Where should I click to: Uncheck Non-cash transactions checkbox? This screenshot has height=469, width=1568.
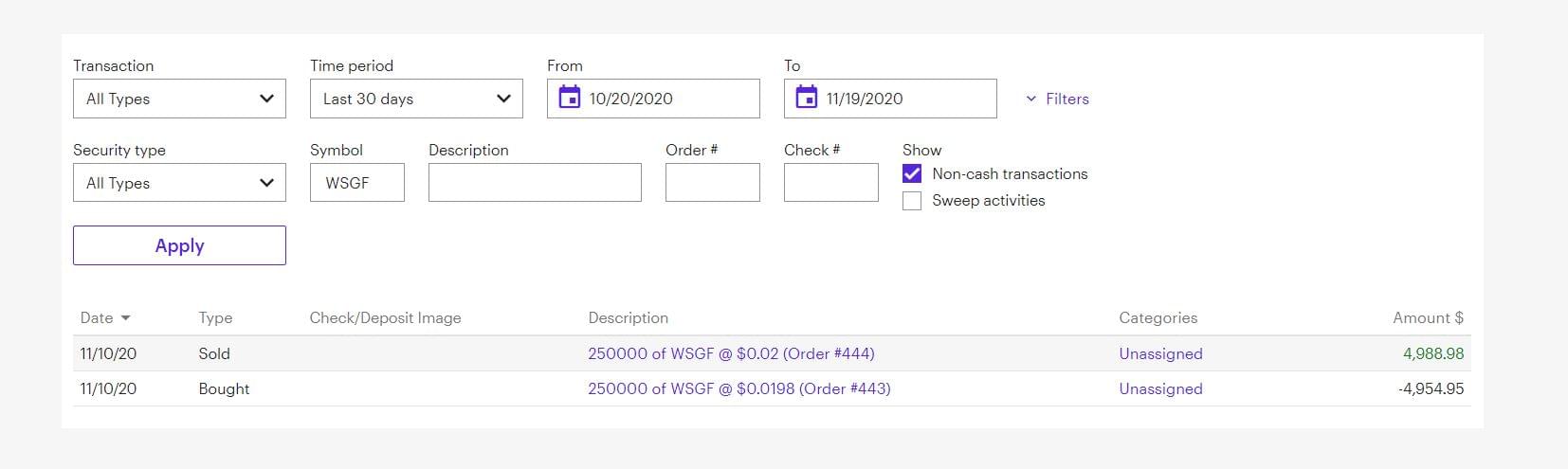[x=912, y=174]
